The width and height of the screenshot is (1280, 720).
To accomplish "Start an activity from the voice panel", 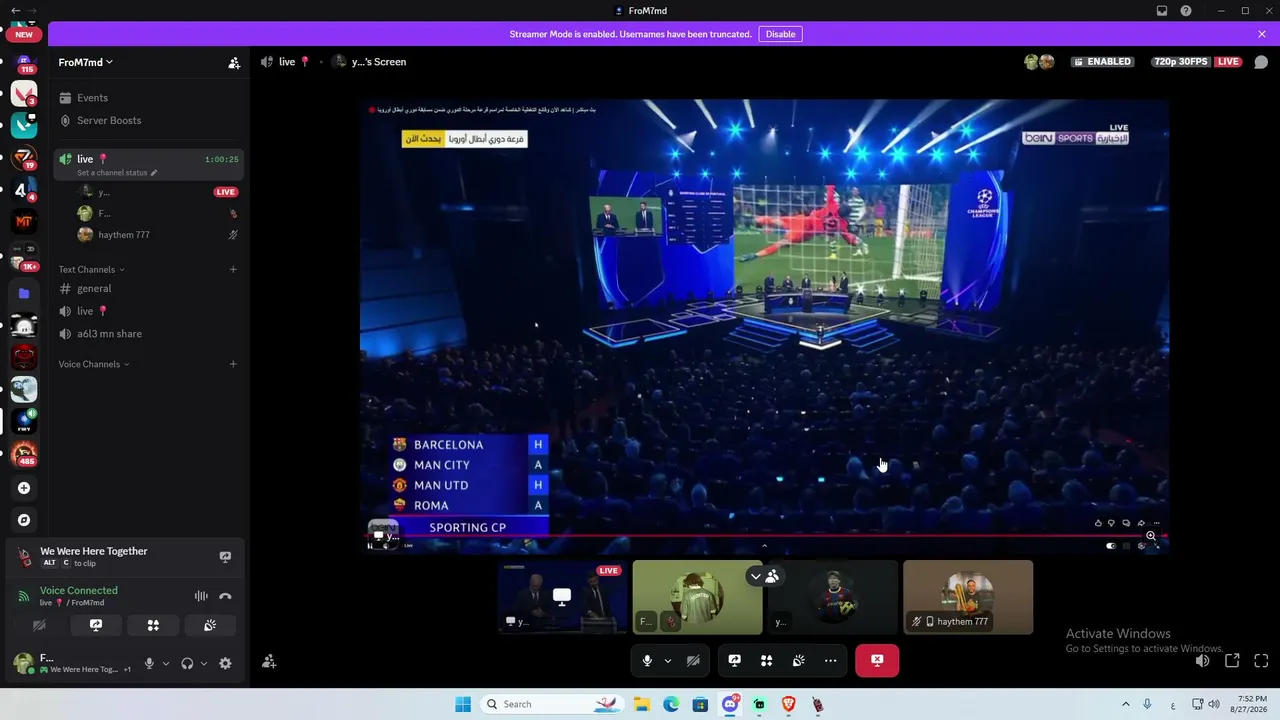I will click(x=153, y=625).
